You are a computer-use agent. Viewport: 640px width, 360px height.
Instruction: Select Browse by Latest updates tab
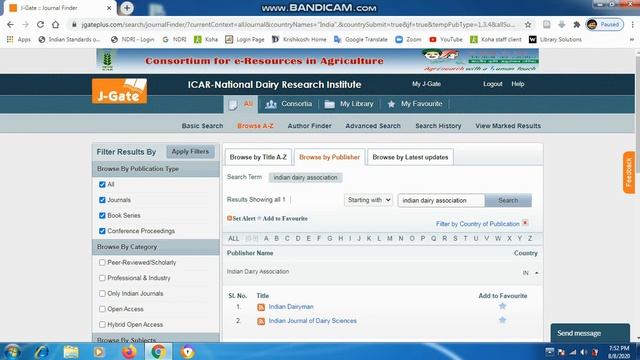coord(410,157)
